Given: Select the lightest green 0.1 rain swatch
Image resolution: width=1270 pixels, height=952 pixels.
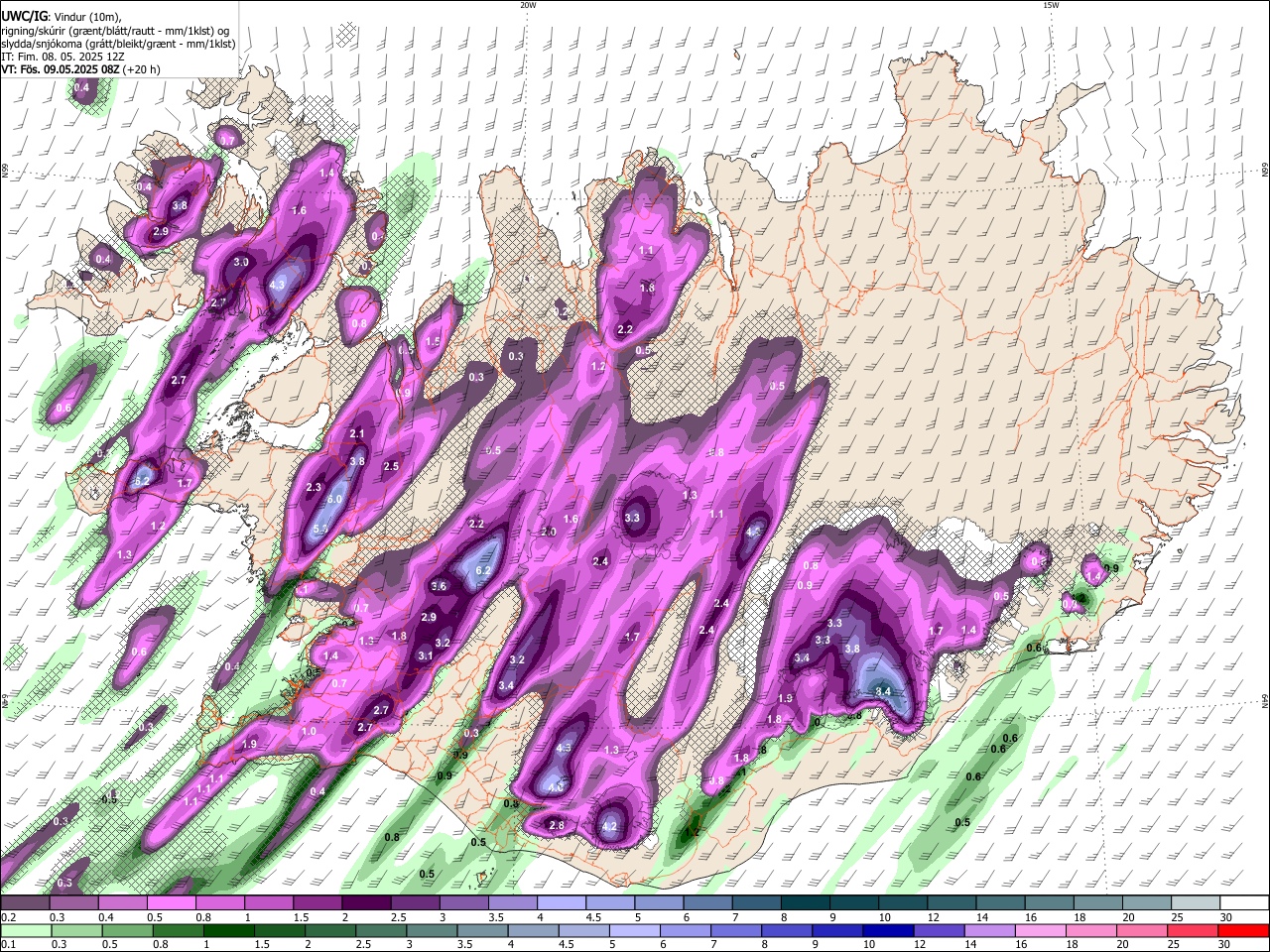Looking at the screenshot, I should click(25, 930).
